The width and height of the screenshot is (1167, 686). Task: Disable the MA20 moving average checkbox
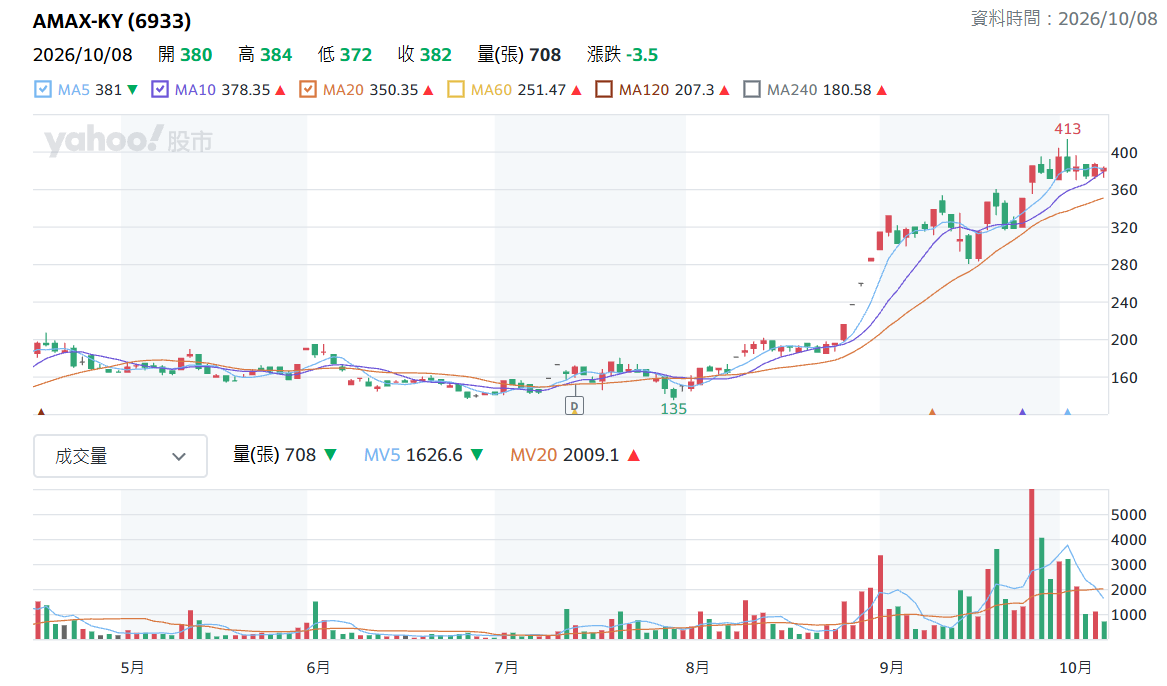307,90
